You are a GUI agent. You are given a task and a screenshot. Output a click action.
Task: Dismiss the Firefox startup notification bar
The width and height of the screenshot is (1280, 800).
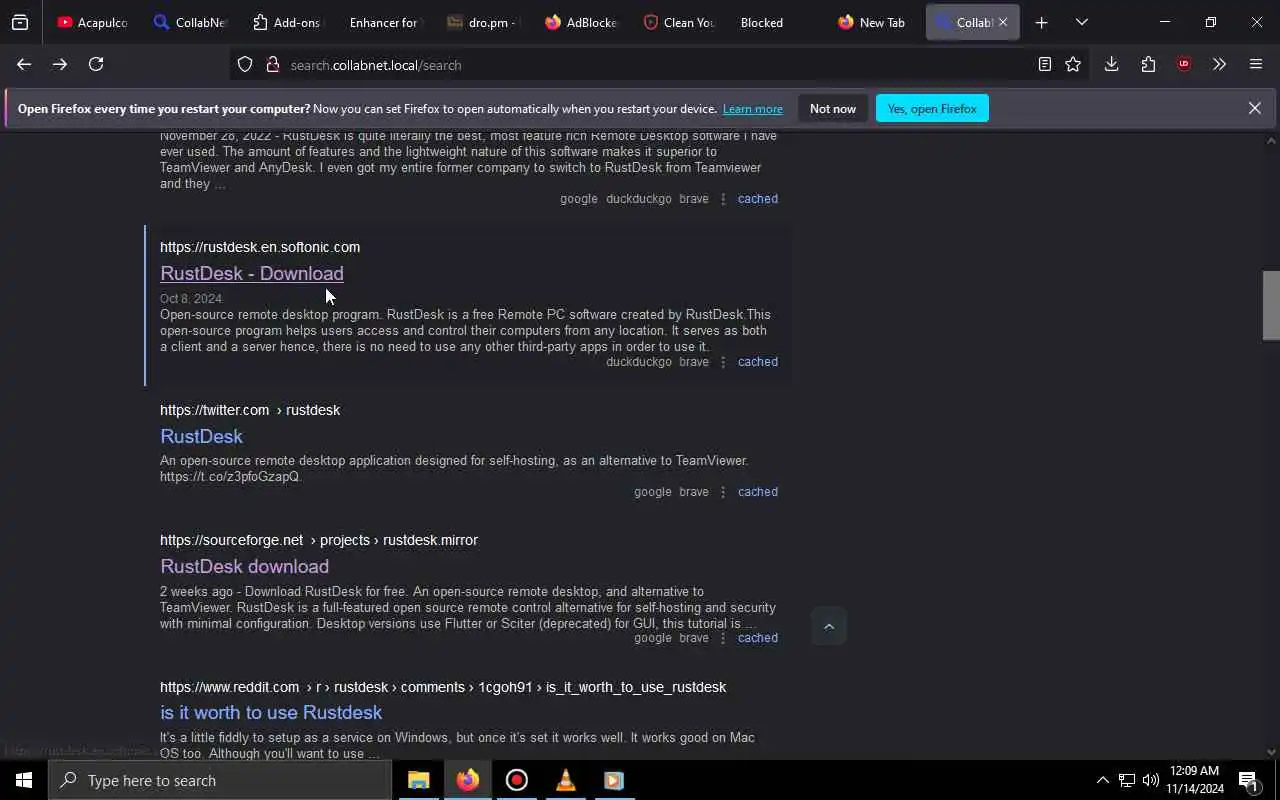(x=1254, y=108)
